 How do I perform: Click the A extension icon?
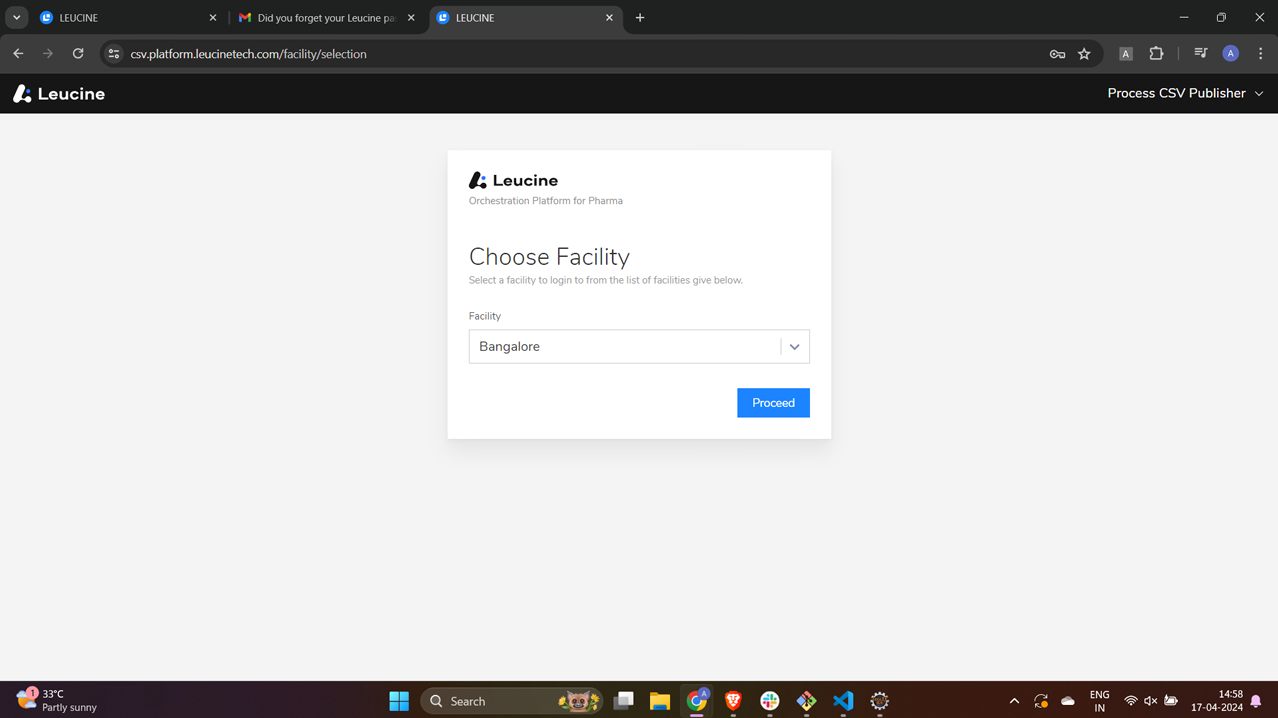(1126, 54)
